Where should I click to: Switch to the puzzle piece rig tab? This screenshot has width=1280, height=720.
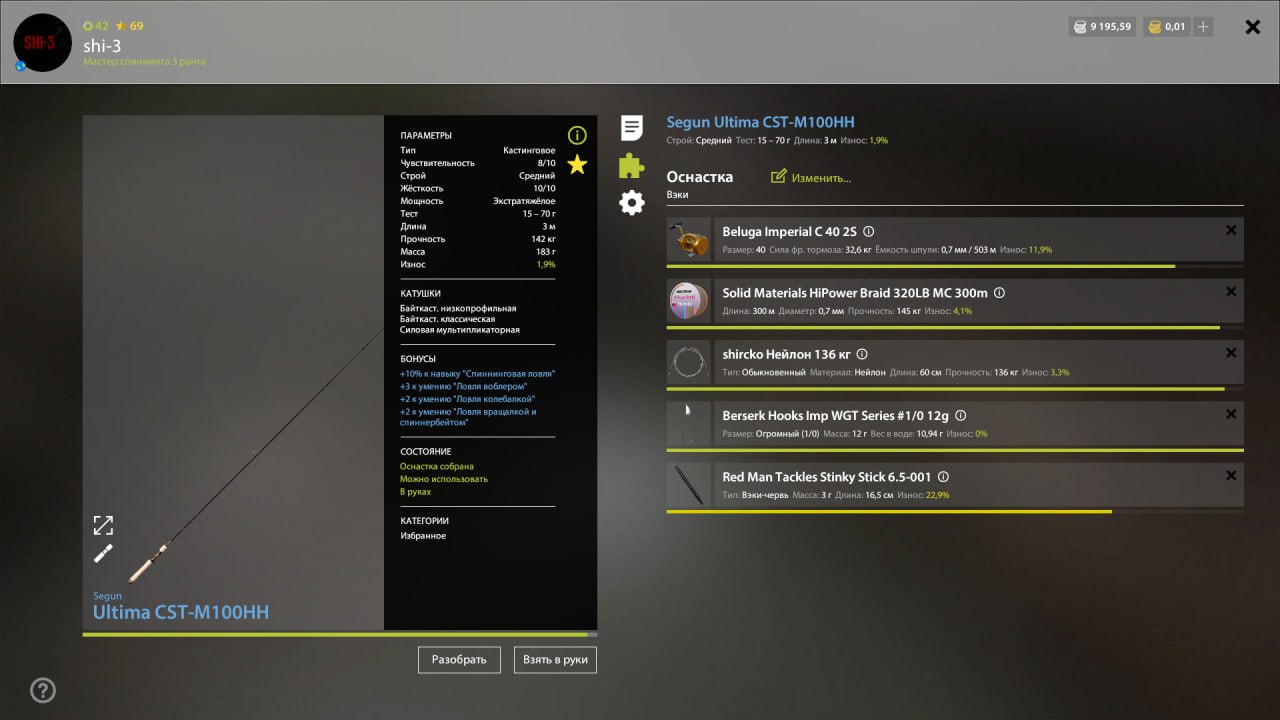(631, 166)
